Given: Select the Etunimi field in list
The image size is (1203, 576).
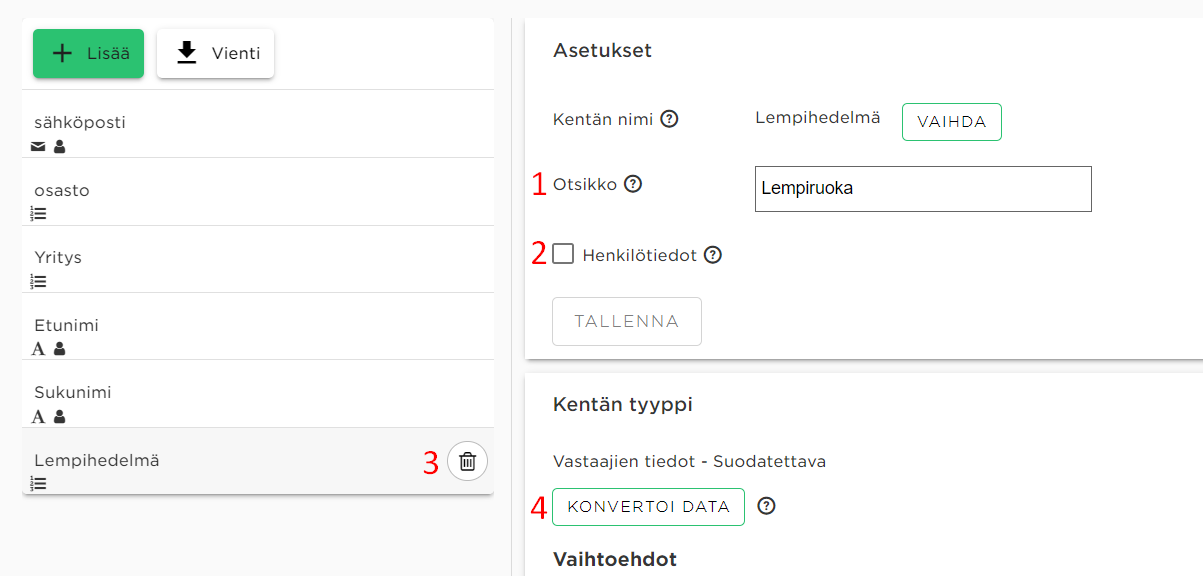Looking at the screenshot, I should pos(258,327).
